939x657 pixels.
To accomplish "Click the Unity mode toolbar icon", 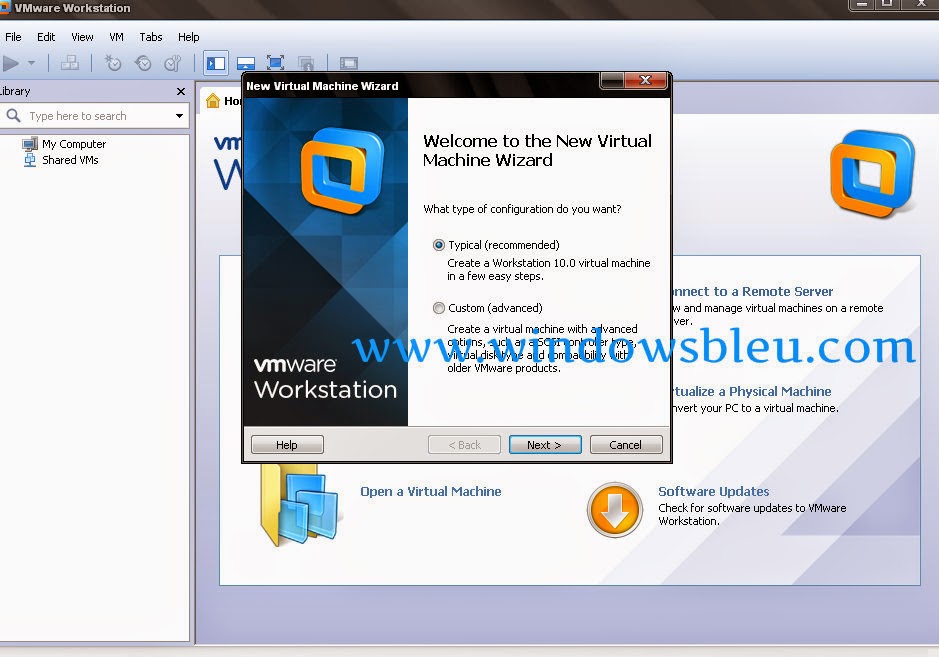I will pos(305,63).
